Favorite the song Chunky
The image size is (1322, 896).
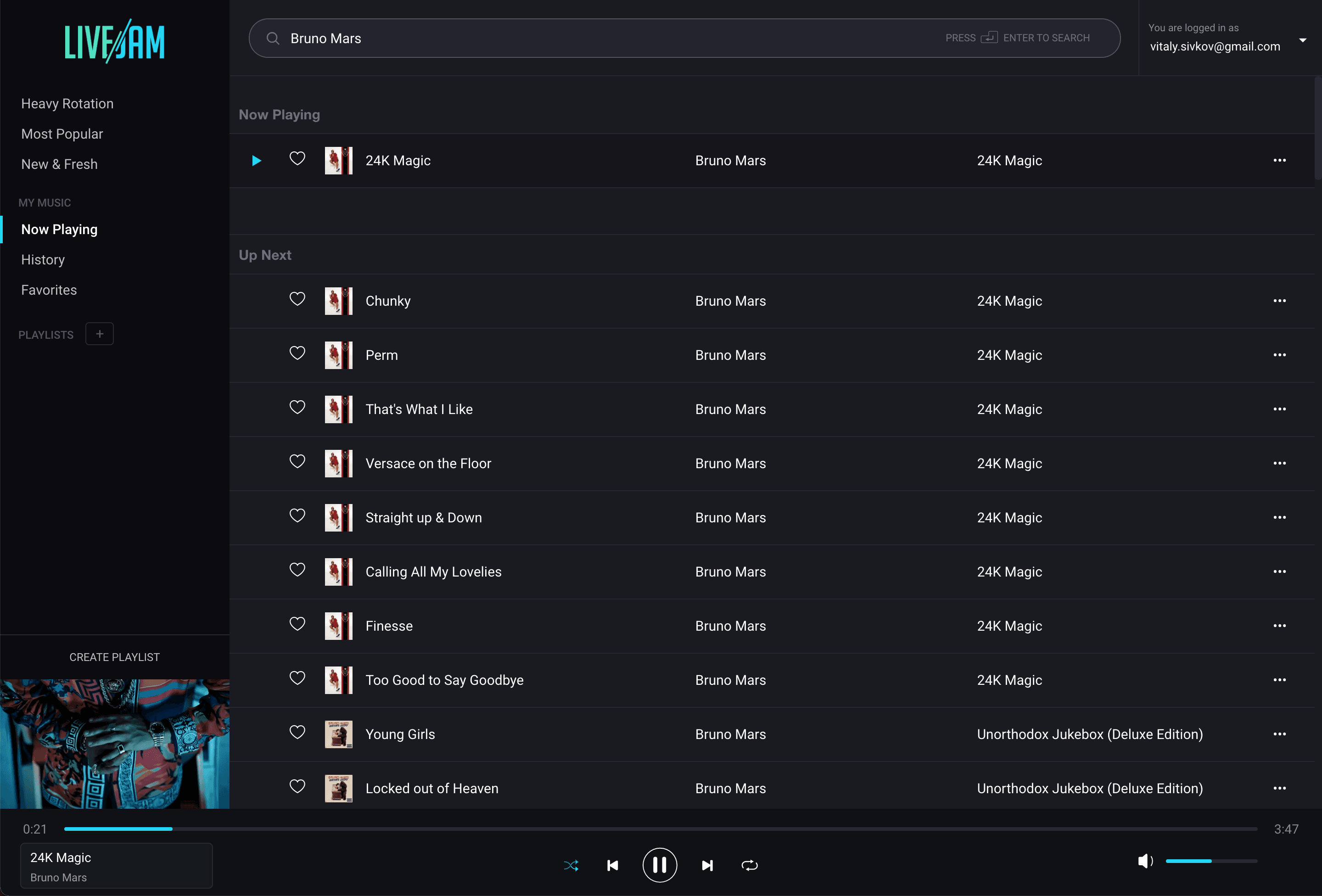[x=297, y=299]
